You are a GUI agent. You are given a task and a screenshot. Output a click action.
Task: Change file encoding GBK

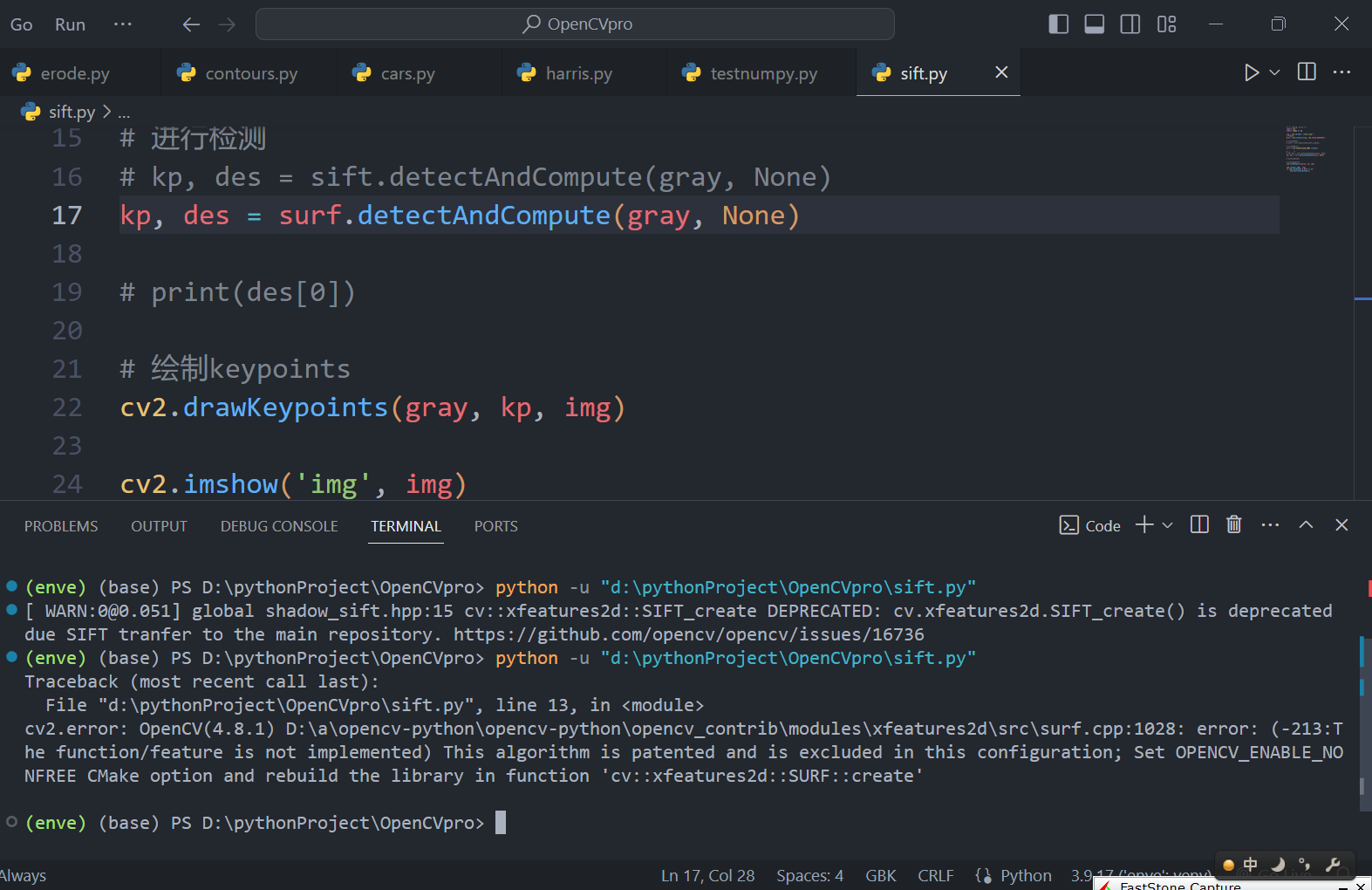point(880,875)
